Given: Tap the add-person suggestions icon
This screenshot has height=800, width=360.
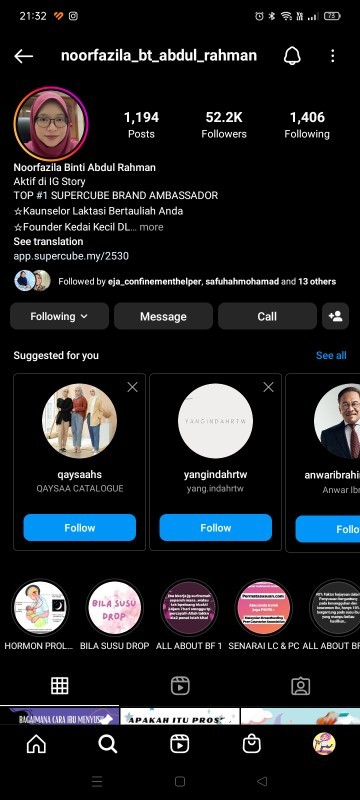Looking at the screenshot, I should 336,316.
